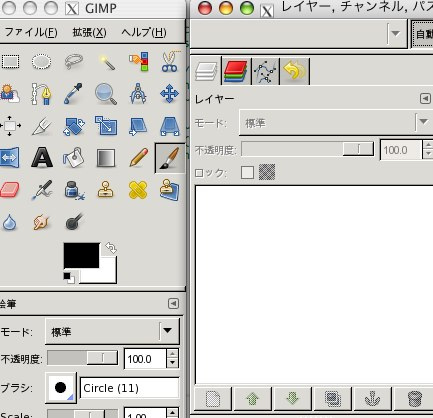
Task: Select the Crop tool
Action: (41, 126)
